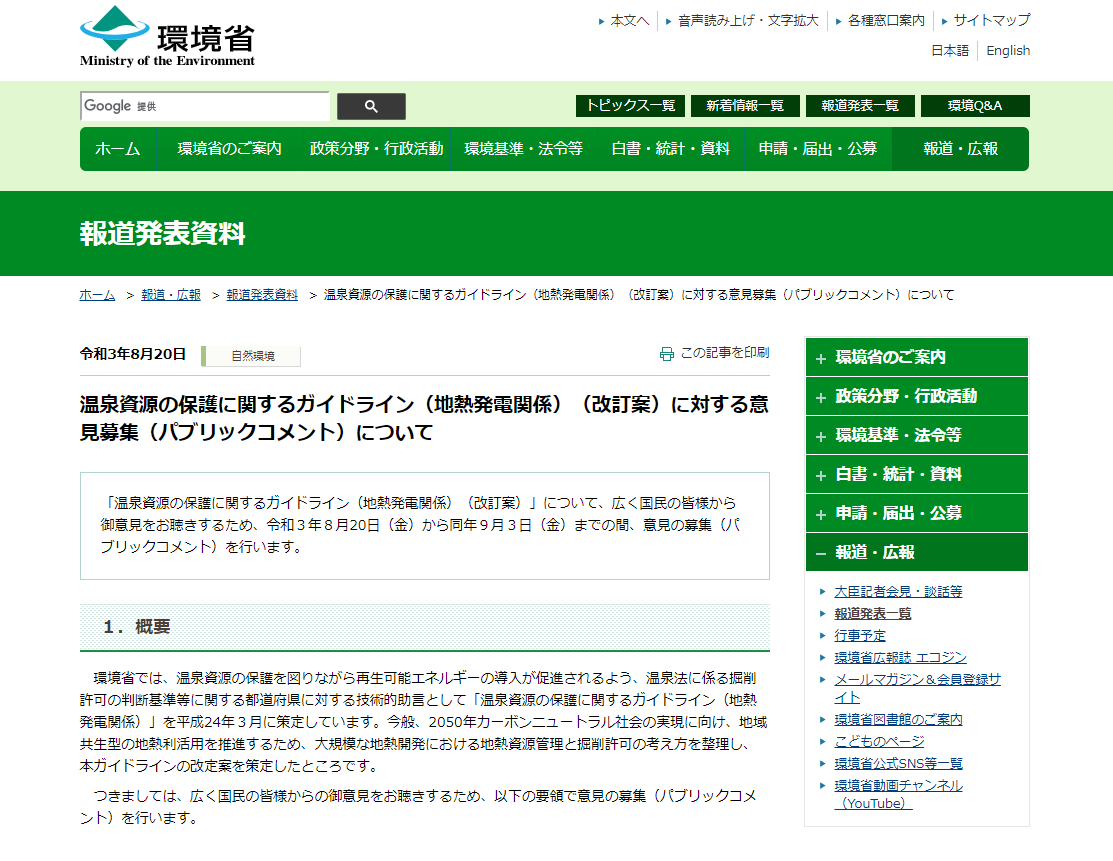
Task: Expand the 政策分野・行政活動 sidebar section
Action: pos(916,396)
